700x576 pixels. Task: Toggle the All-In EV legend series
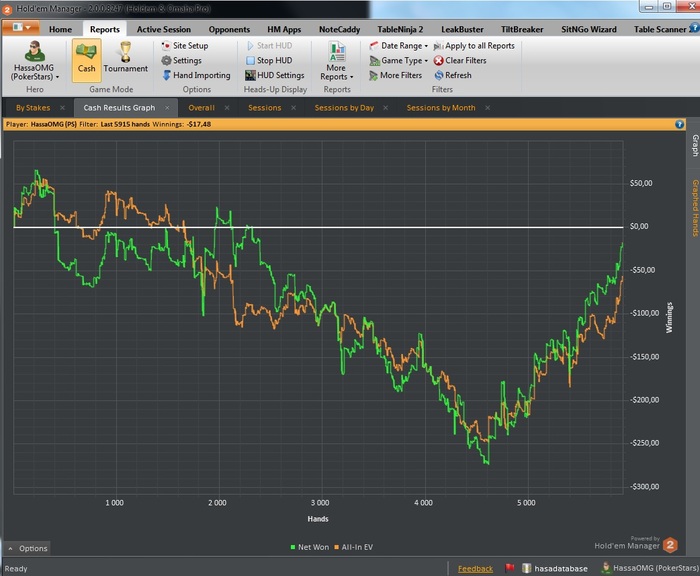[355, 545]
